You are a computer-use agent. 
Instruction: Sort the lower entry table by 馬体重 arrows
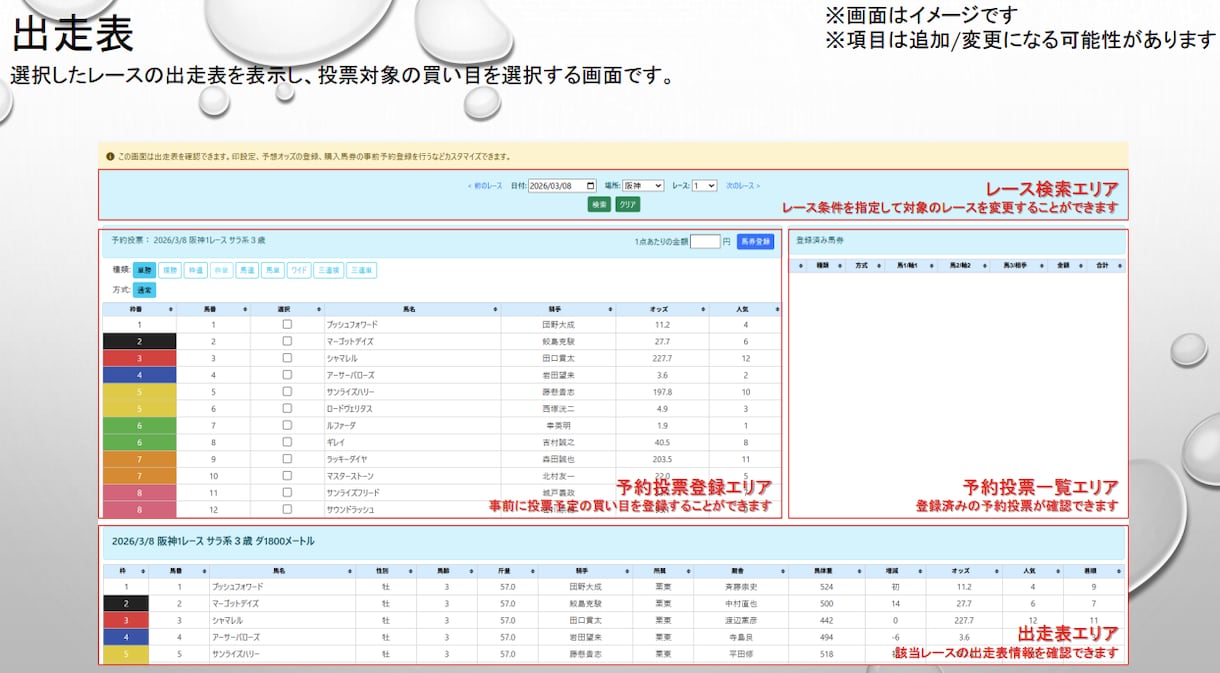(x=858, y=571)
